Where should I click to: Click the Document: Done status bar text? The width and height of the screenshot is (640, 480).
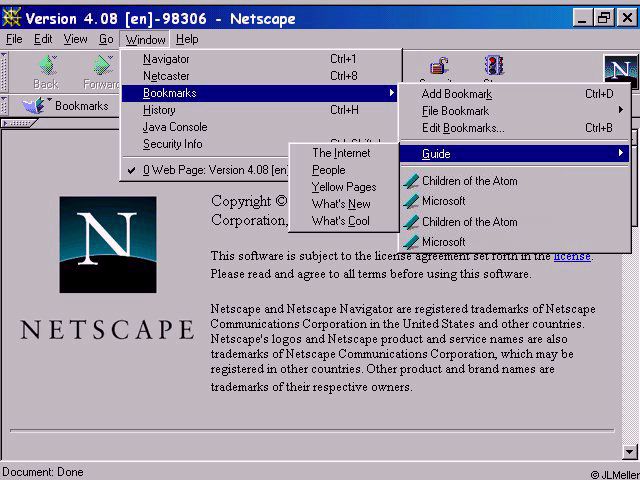(x=43, y=472)
